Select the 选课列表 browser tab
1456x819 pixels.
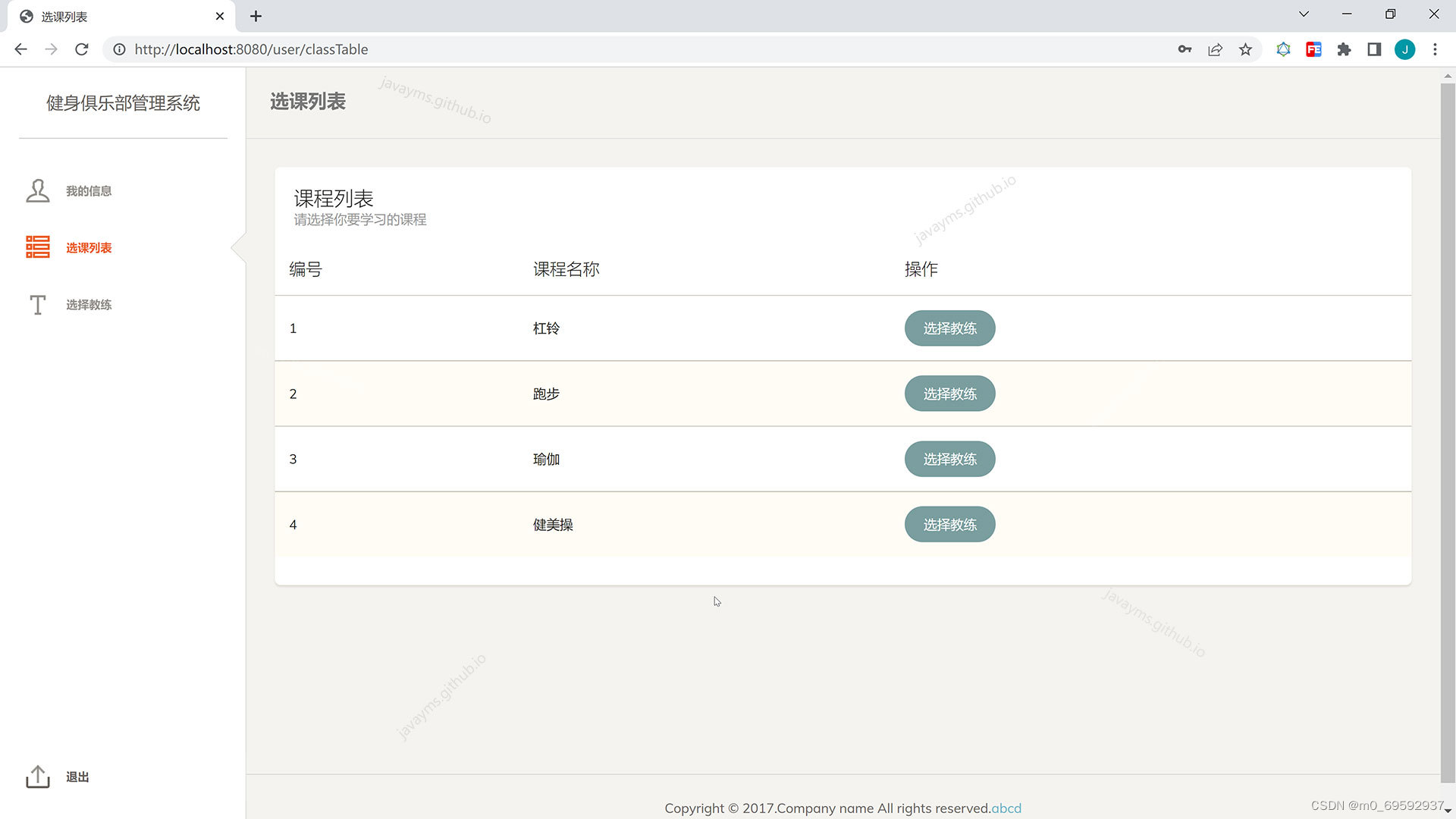pyautogui.click(x=121, y=17)
